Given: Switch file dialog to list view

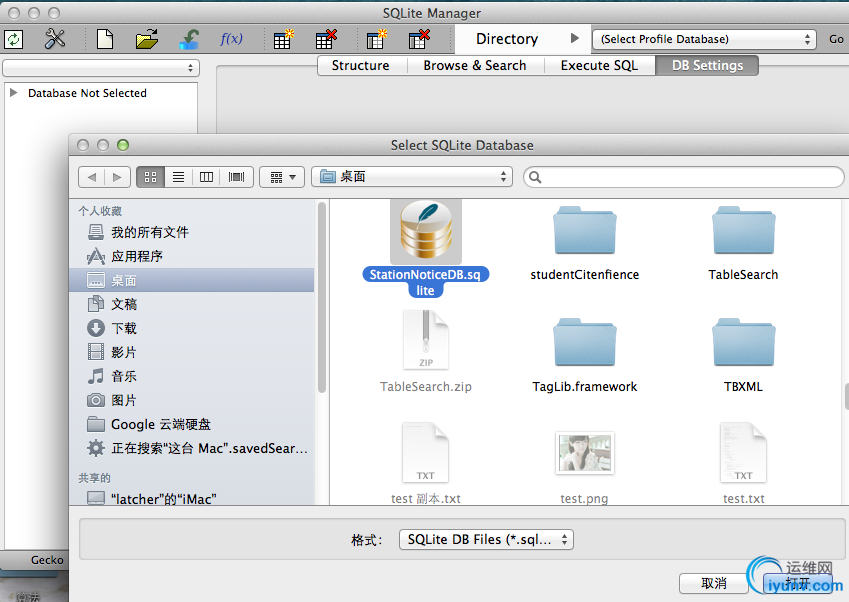Looking at the screenshot, I should pyautogui.click(x=178, y=177).
